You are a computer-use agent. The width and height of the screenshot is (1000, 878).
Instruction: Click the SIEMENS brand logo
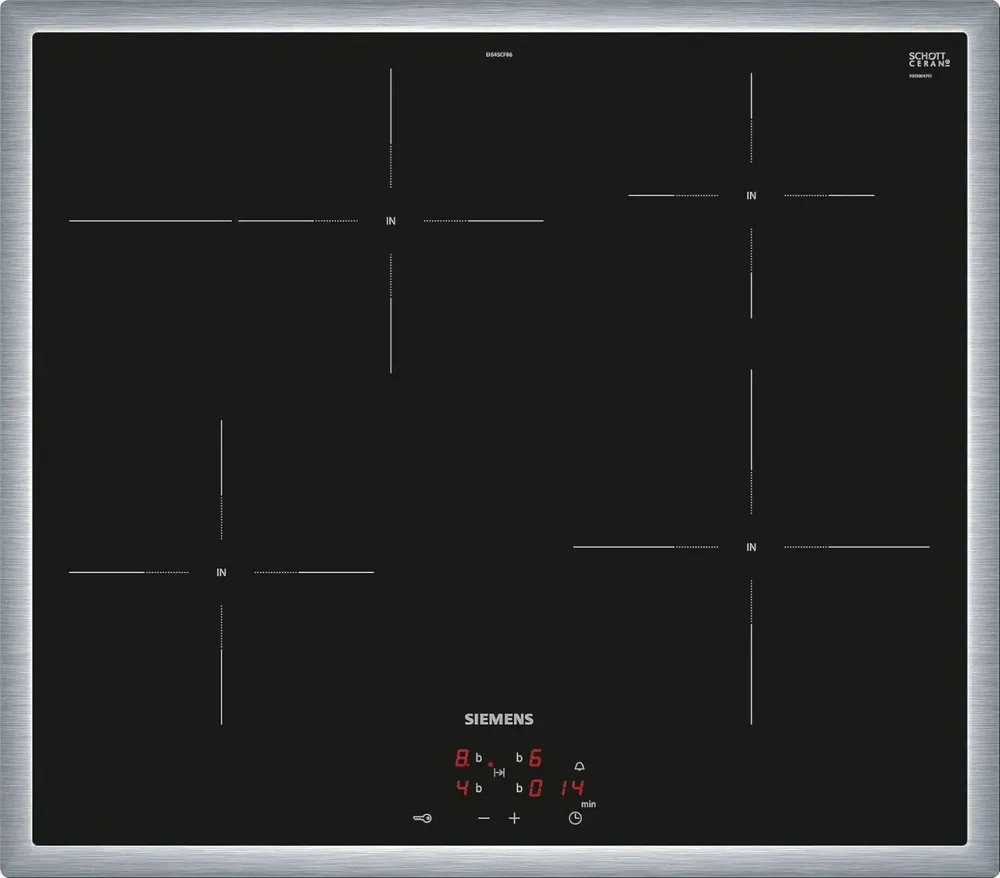[x=498, y=719]
